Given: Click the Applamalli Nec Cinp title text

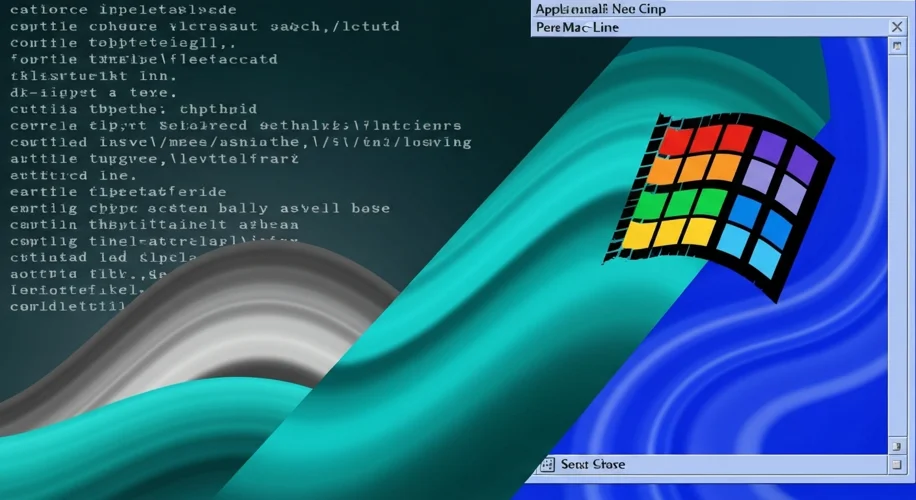Looking at the screenshot, I should coord(601,9).
